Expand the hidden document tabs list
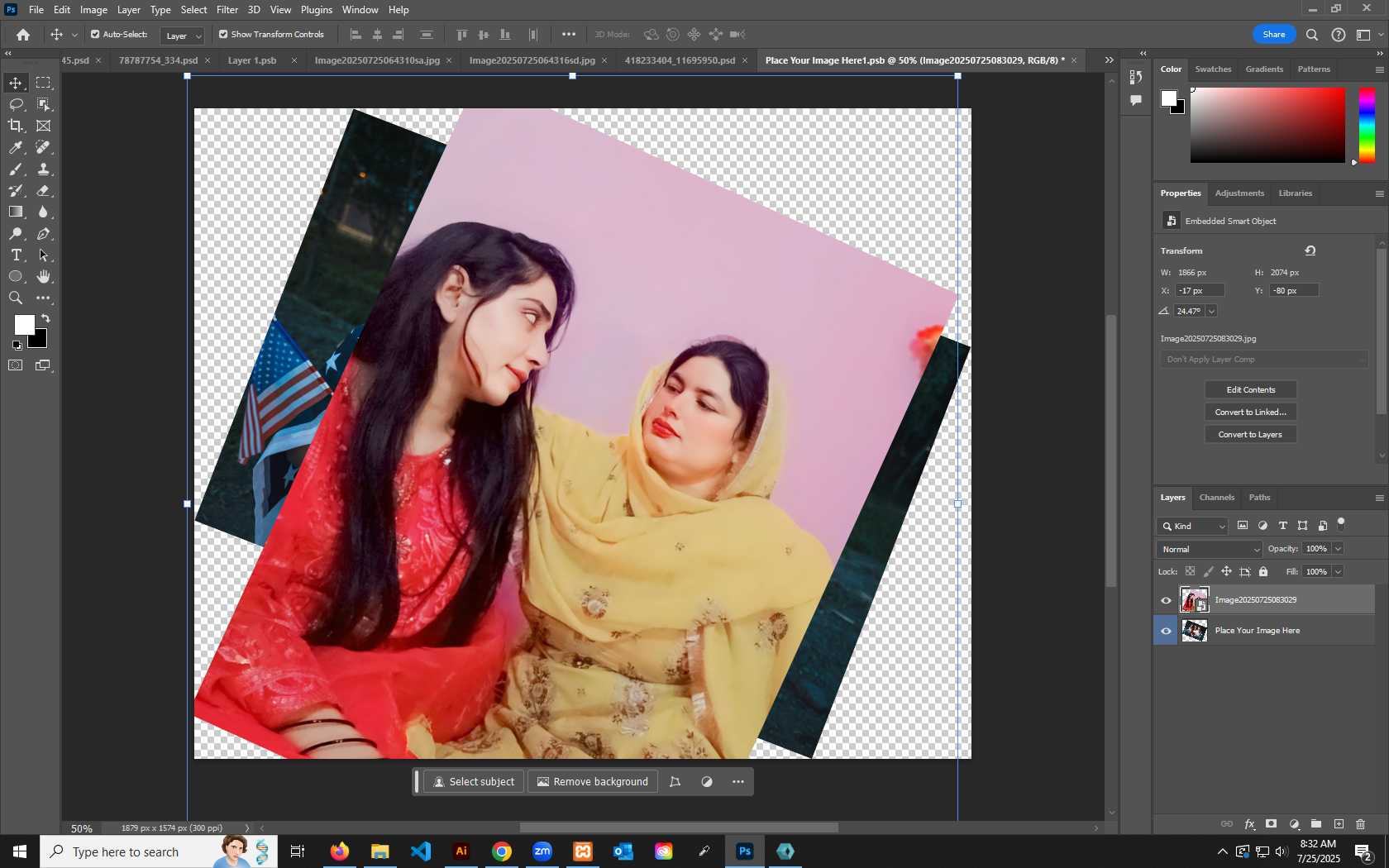 pyautogui.click(x=1110, y=60)
